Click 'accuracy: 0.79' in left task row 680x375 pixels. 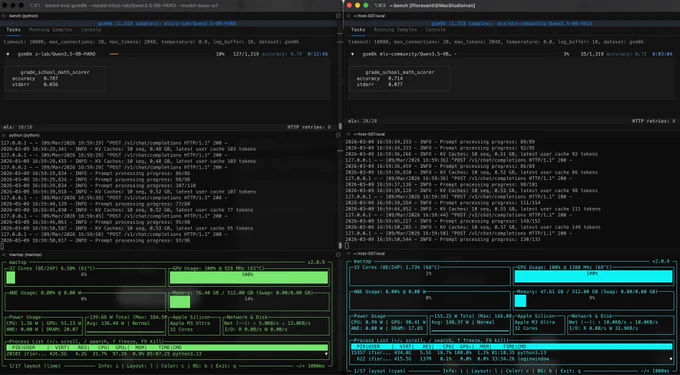click(x=282, y=54)
